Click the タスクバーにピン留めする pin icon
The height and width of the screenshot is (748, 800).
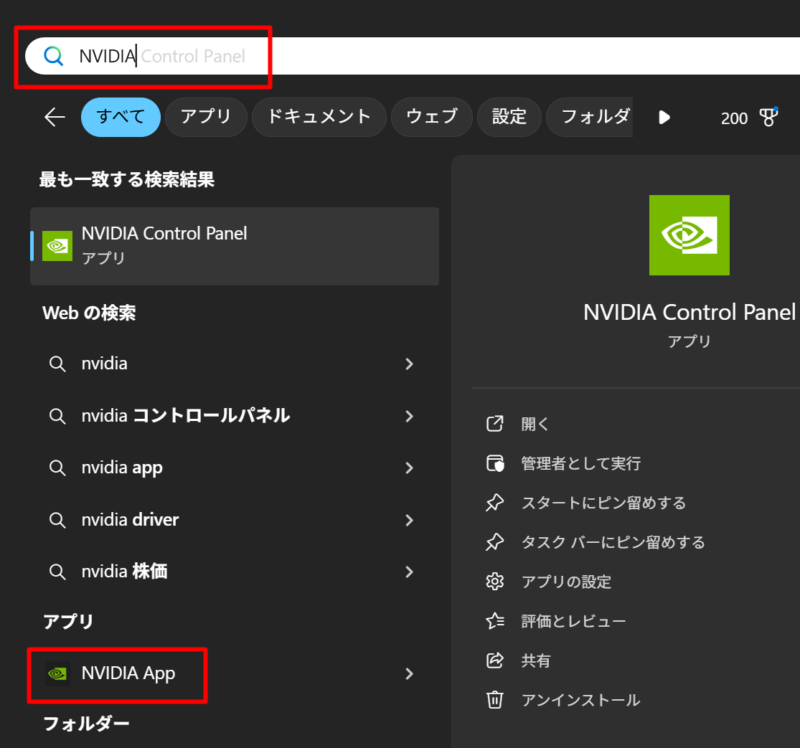(495, 541)
